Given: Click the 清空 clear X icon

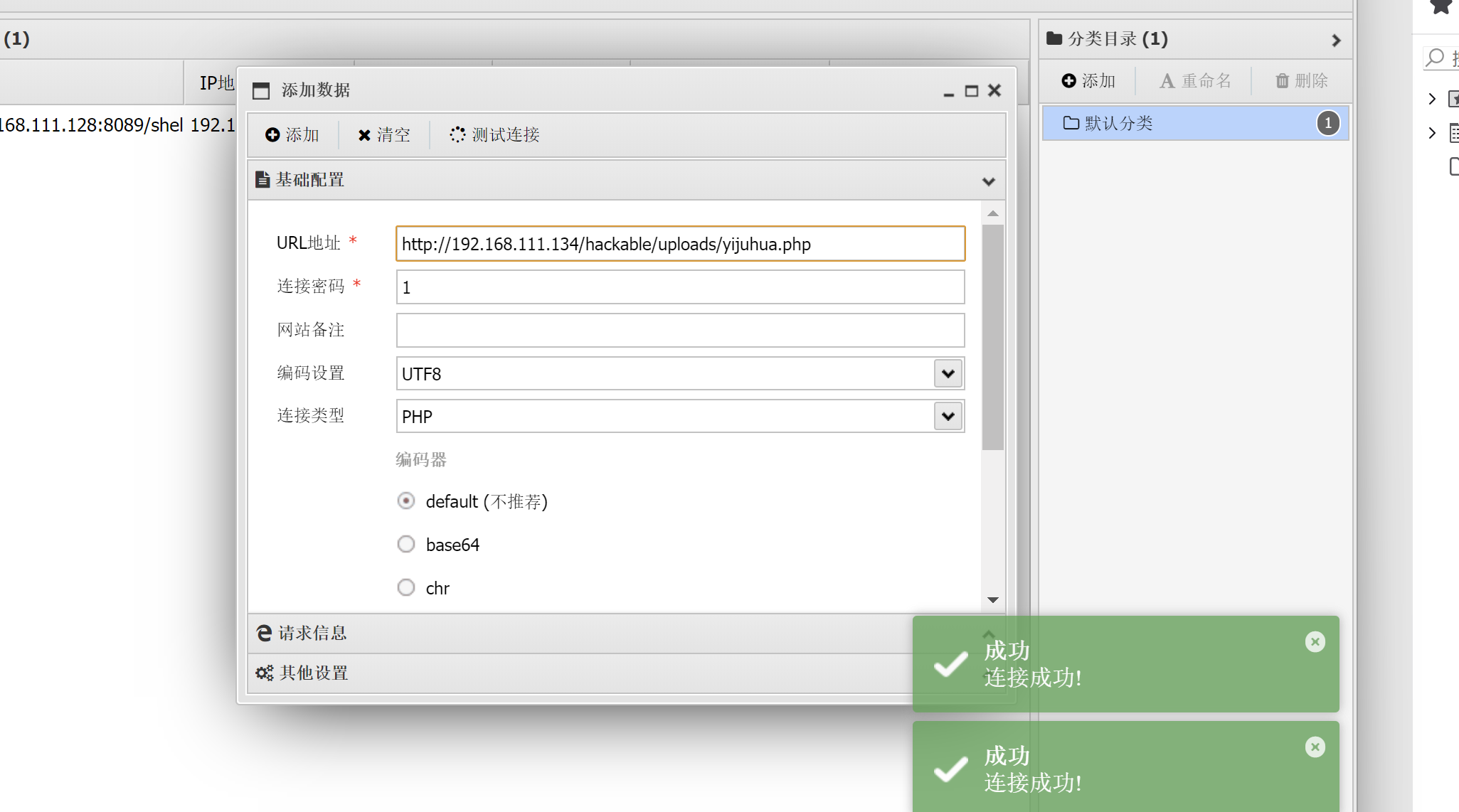Looking at the screenshot, I should [x=364, y=134].
